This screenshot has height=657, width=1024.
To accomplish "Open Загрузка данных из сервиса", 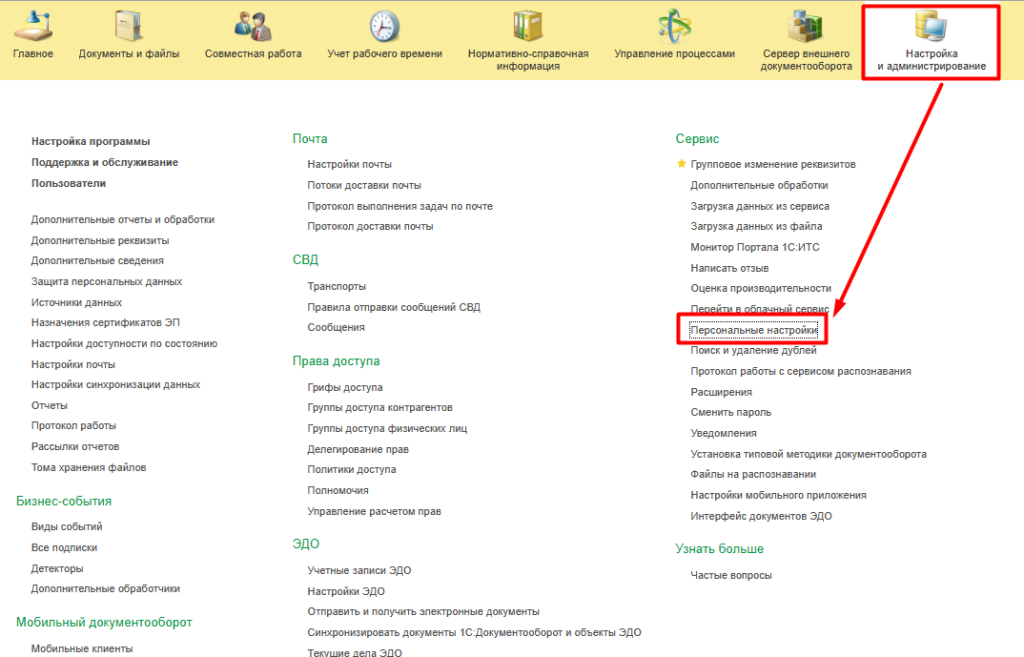I will [x=760, y=206].
